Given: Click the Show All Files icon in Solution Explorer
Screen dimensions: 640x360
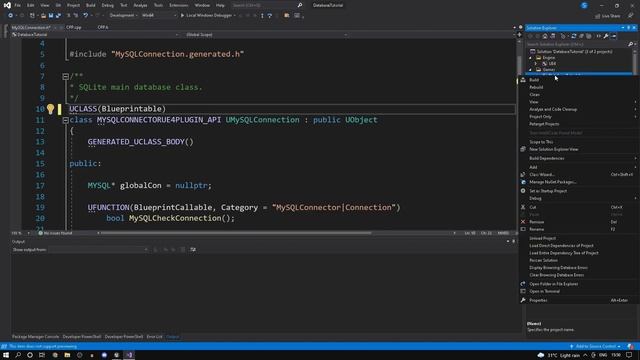Looking at the screenshot, I should 589,36.
